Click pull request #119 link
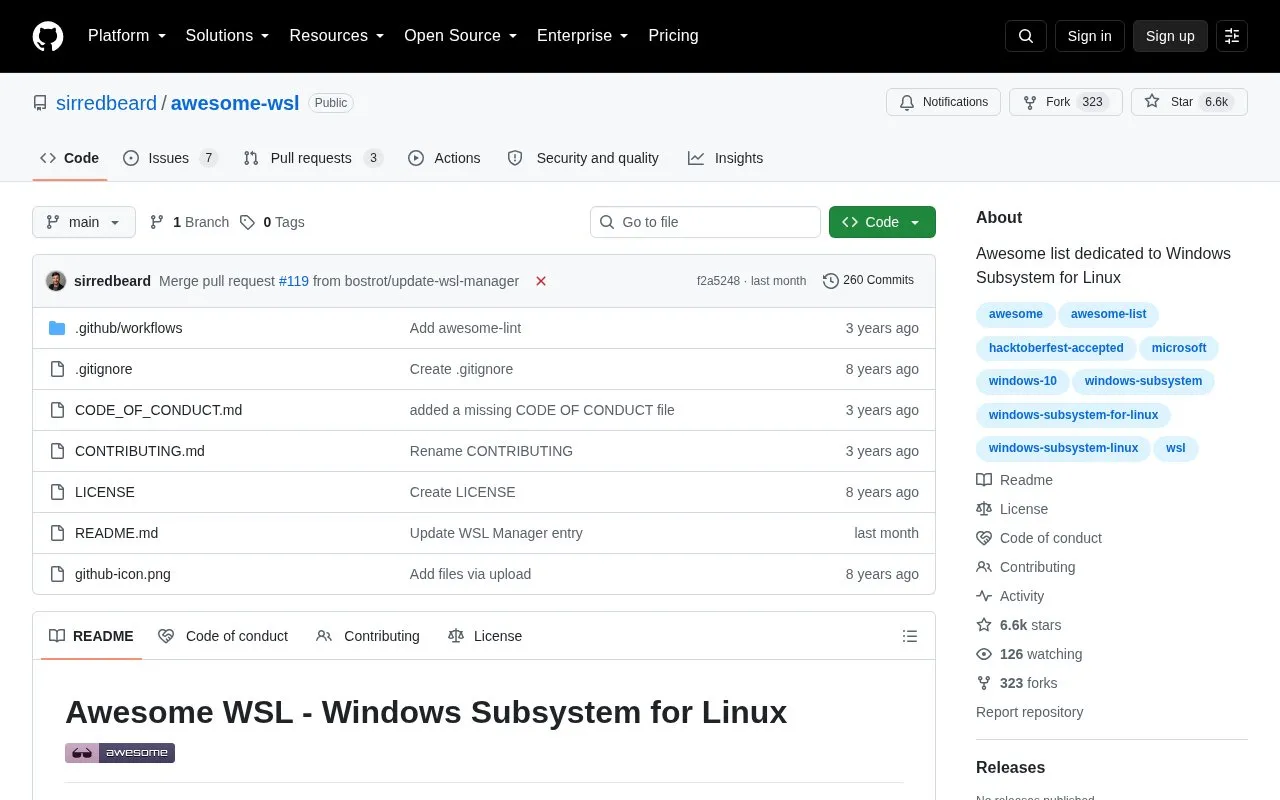 [x=294, y=281]
